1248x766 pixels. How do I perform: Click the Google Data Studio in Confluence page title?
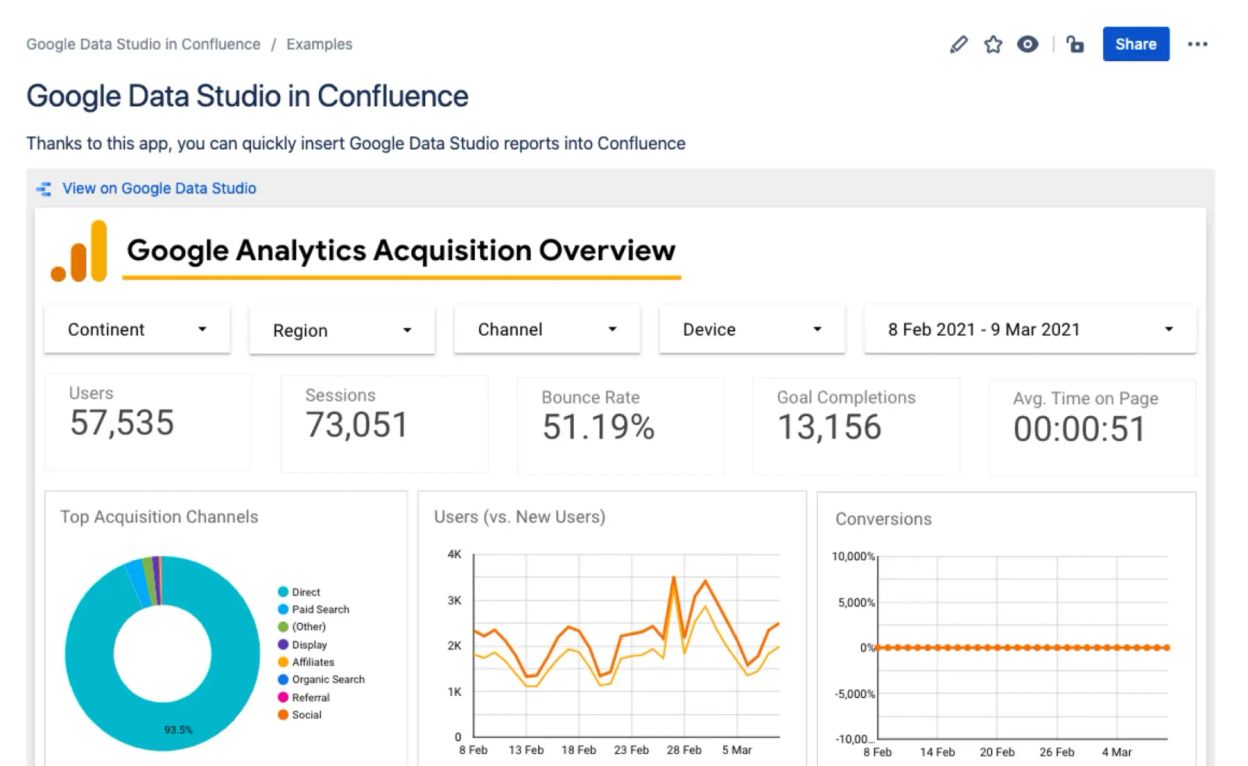pos(247,96)
